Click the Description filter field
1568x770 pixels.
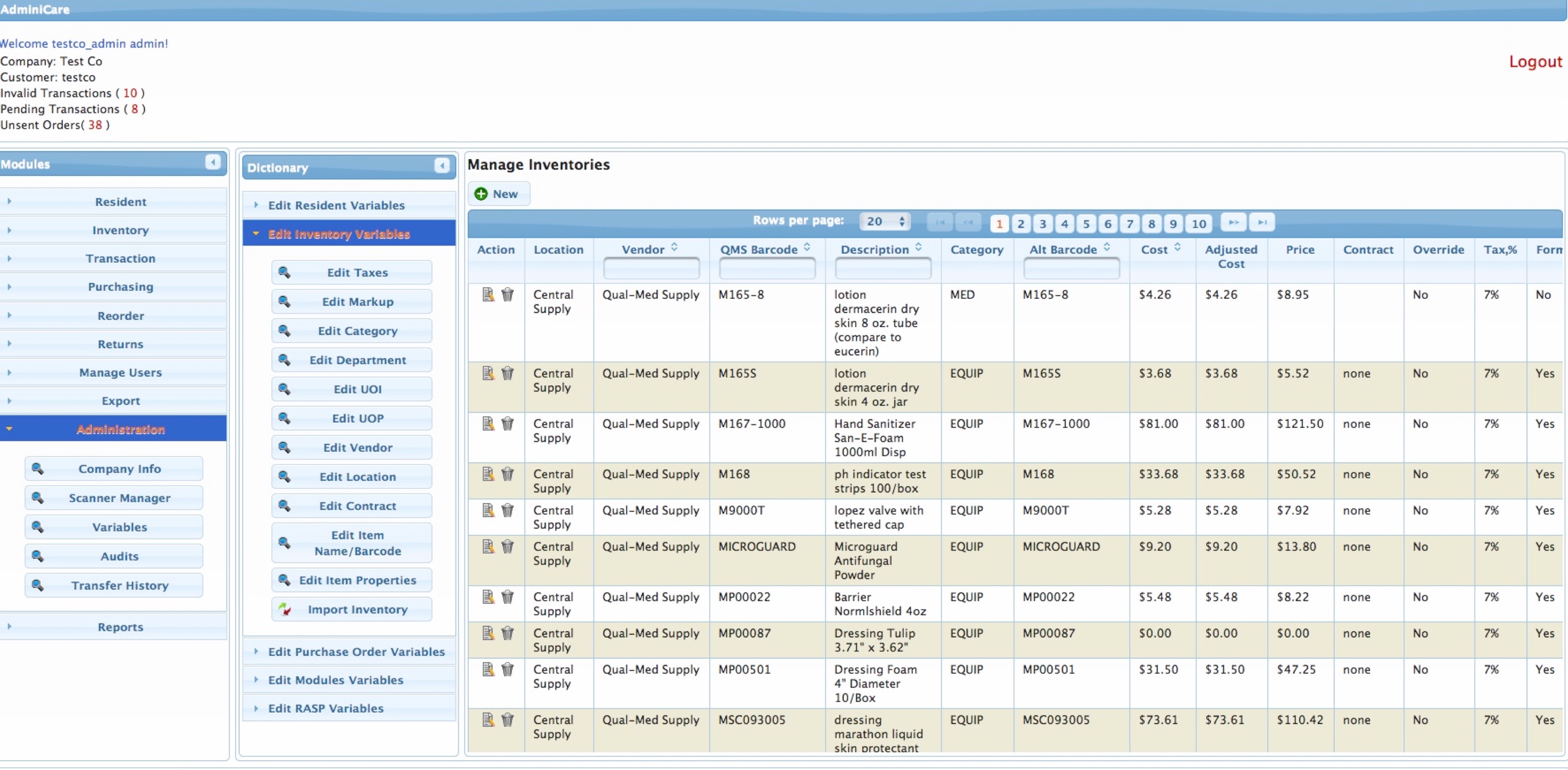point(882,268)
